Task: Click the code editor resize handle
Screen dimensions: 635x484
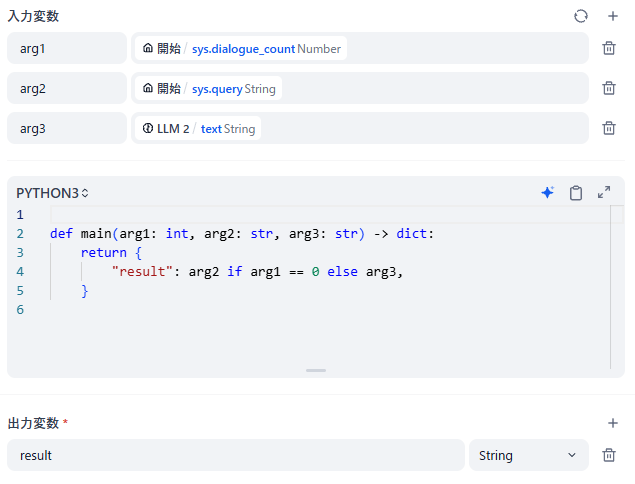Action: point(316,370)
